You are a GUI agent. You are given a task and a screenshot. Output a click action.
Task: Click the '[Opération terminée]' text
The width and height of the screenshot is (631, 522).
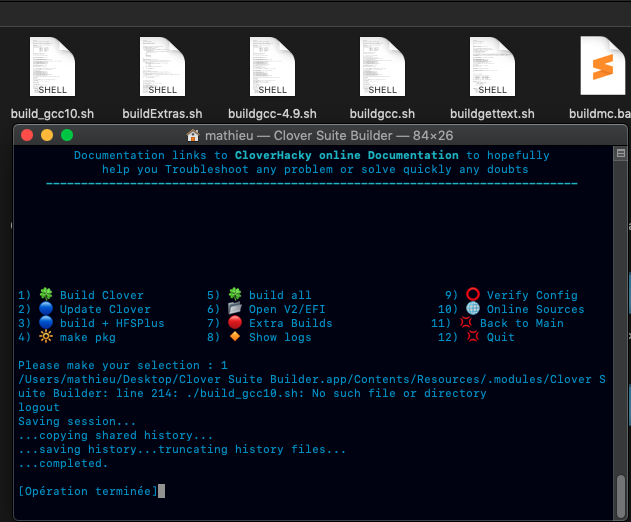pos(88,491)
